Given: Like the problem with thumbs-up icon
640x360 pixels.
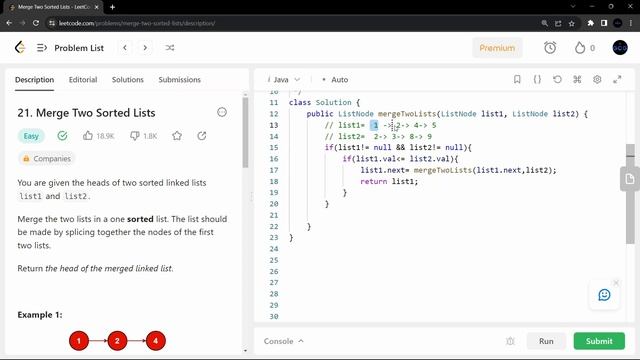Looking at the screenshot, I should pos(88,136).
